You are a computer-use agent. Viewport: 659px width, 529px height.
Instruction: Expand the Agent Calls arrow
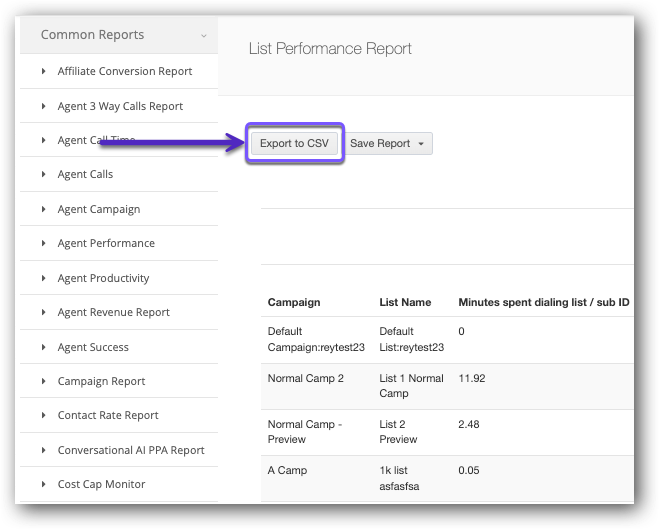point(43,174)
